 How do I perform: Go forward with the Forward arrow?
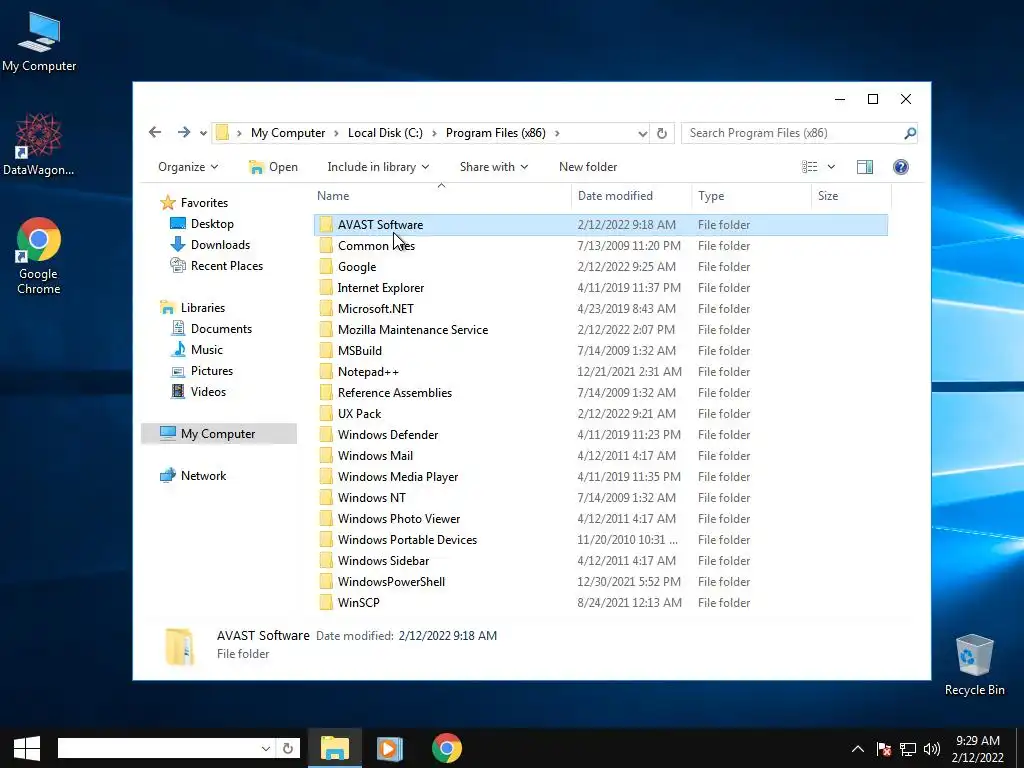184,133
